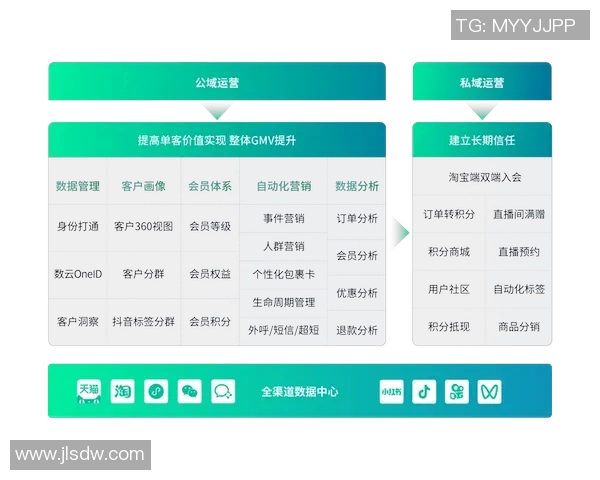Screen dimensions: 600x480
Task: Click the right-pointing arrow between panels
Action: tap(400, 234)
